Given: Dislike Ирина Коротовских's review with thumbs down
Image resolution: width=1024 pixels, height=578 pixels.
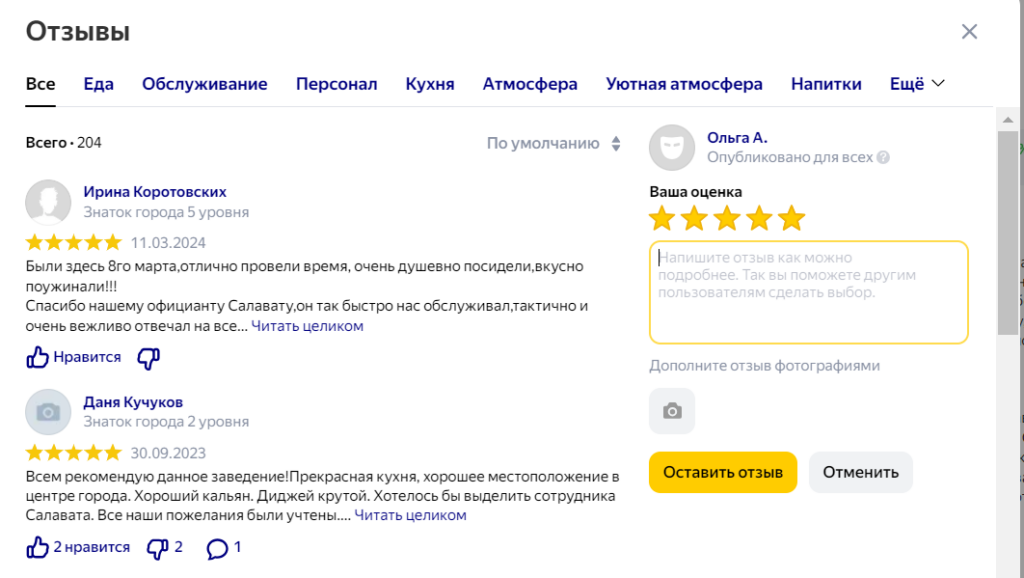Looking at the screenshot, I should click(148, 357).
